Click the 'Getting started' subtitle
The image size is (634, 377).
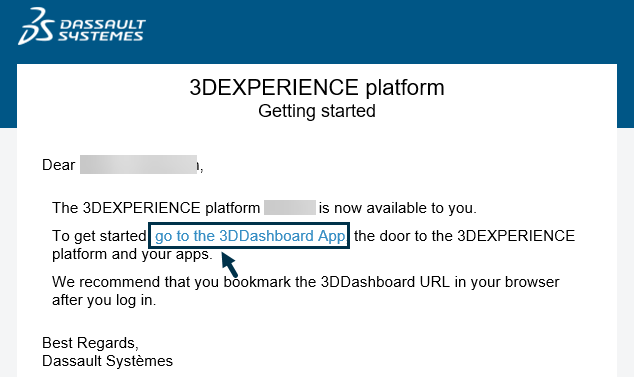tap(317, 111)
